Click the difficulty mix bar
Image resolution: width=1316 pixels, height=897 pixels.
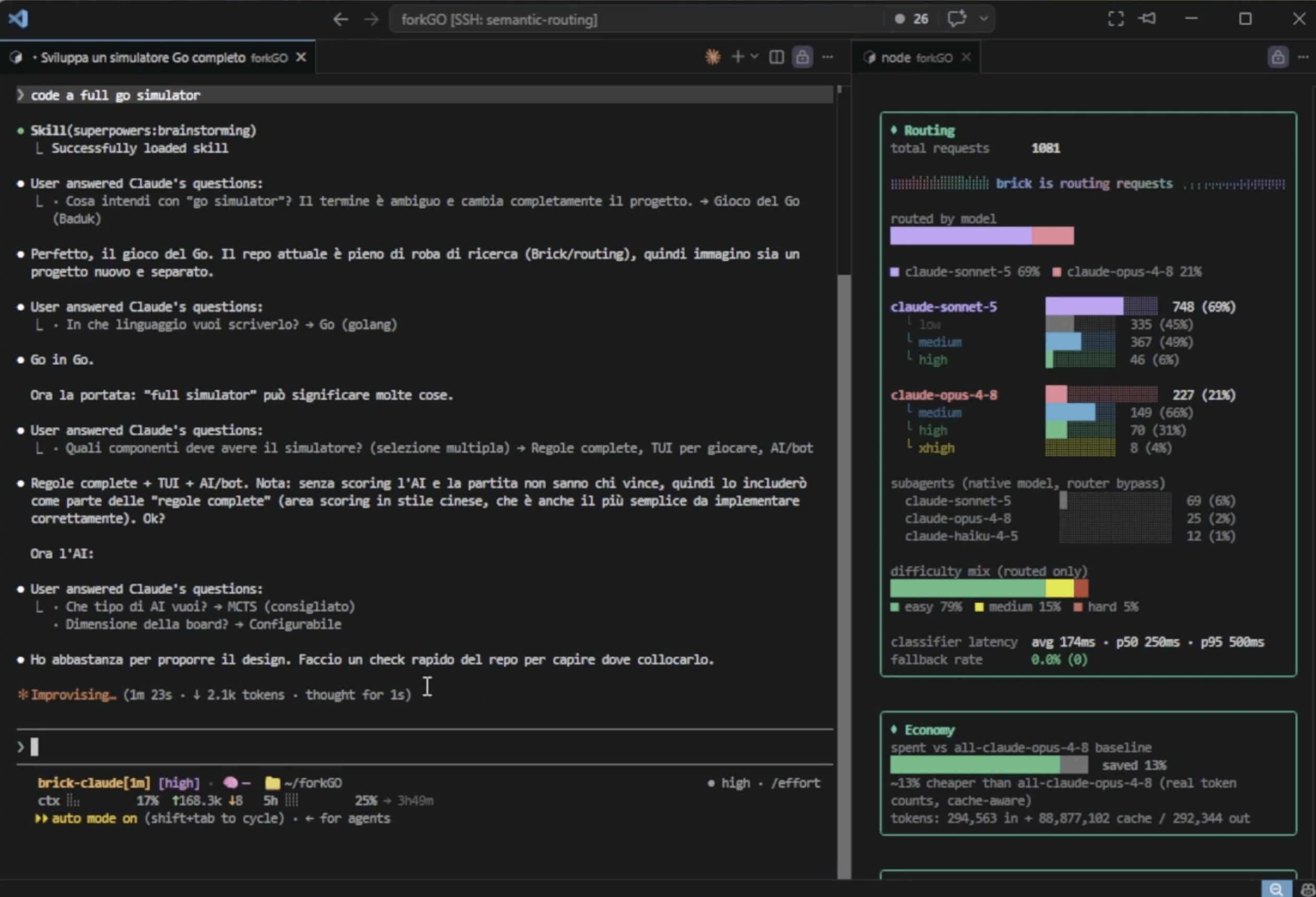(989, 589)
